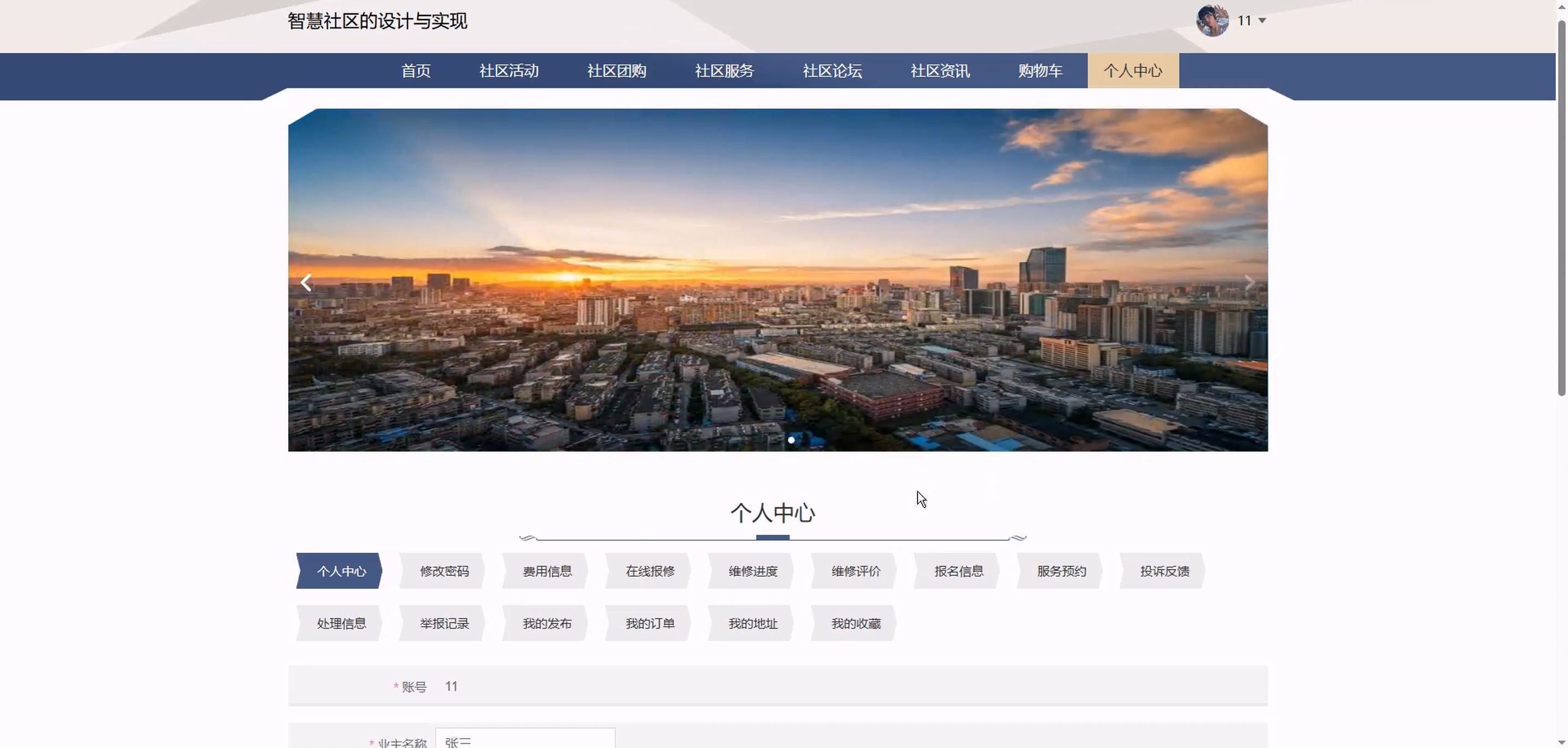Select the 投诉反馈 tab

click(x=1164, y=571)
